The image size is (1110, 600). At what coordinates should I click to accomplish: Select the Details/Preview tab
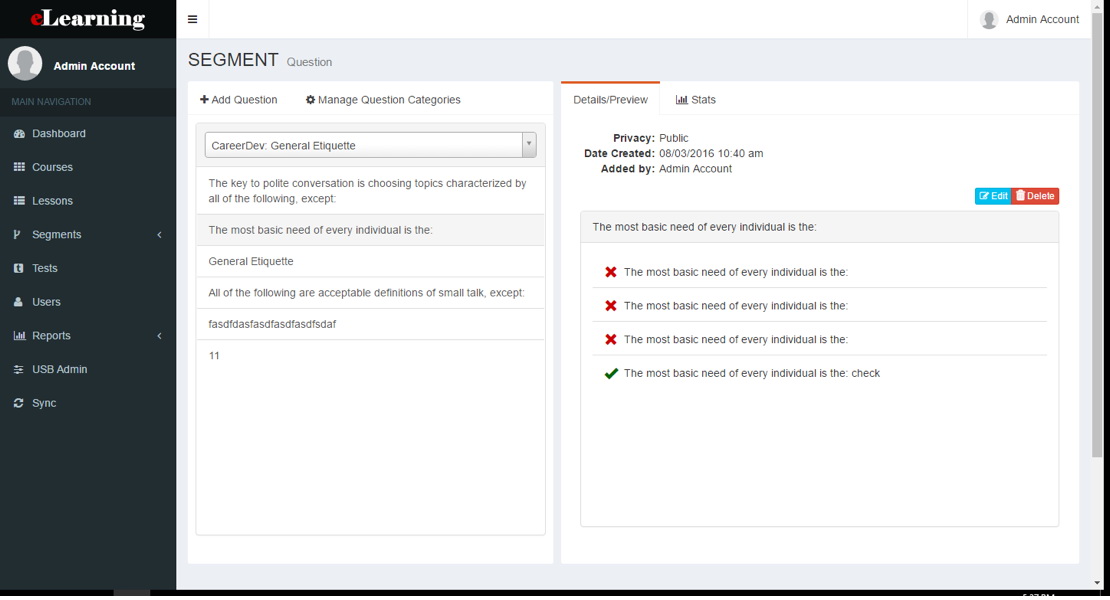point(610,99)
